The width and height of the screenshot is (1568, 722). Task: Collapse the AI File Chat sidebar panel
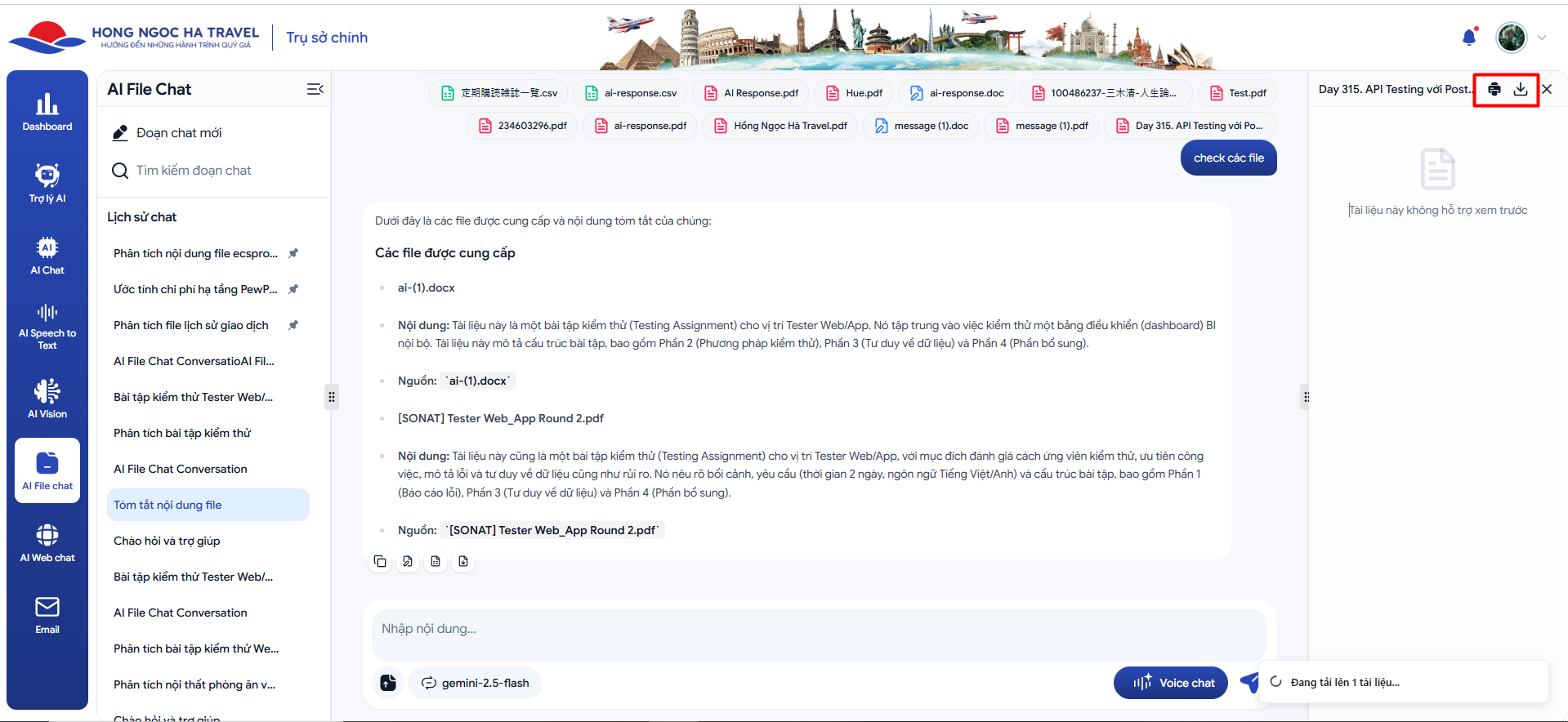[315, 89]
